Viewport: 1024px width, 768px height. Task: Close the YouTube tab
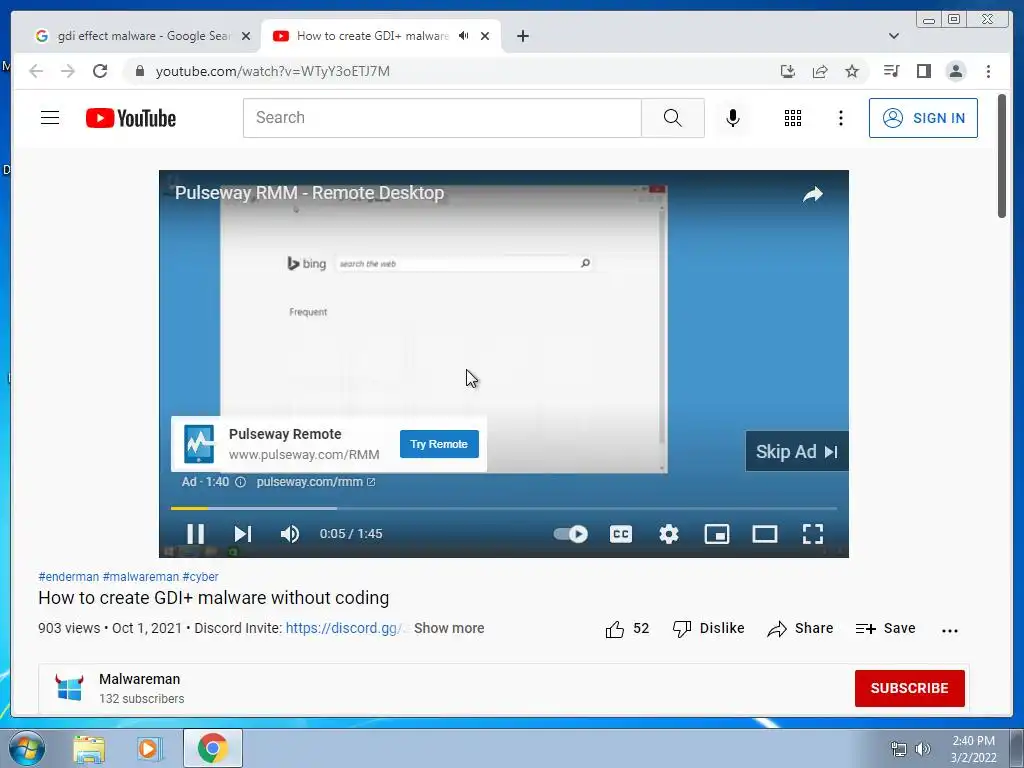click(485, 36)
